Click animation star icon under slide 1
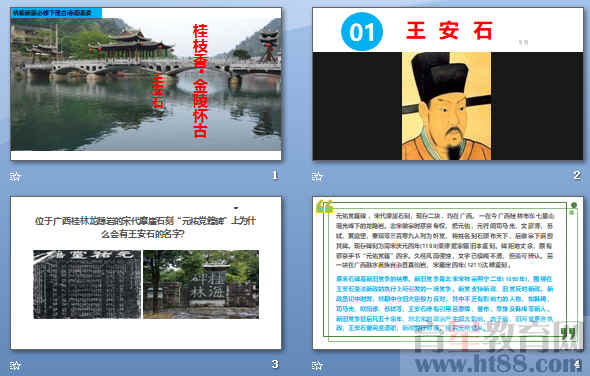This screenshot has width=590, height=376. [x=15, y=176]
